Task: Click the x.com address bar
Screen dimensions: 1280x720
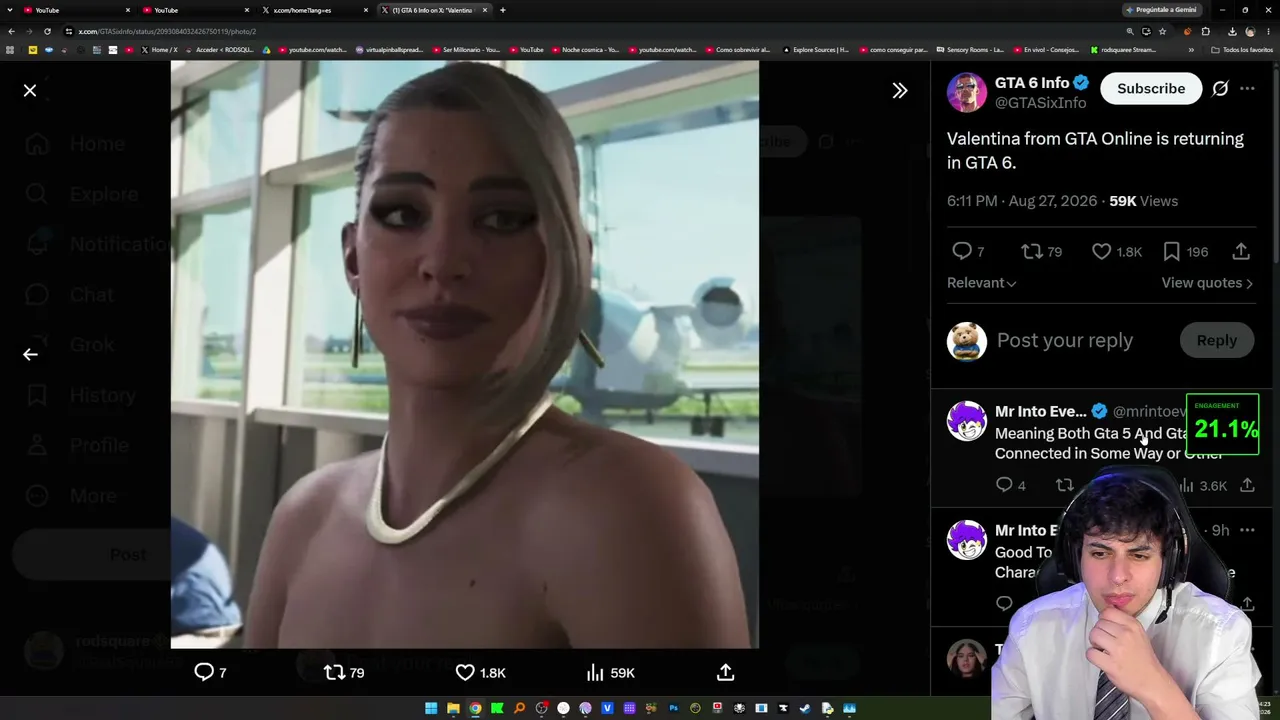Action: pyautogui.click(x=590, y=31)
